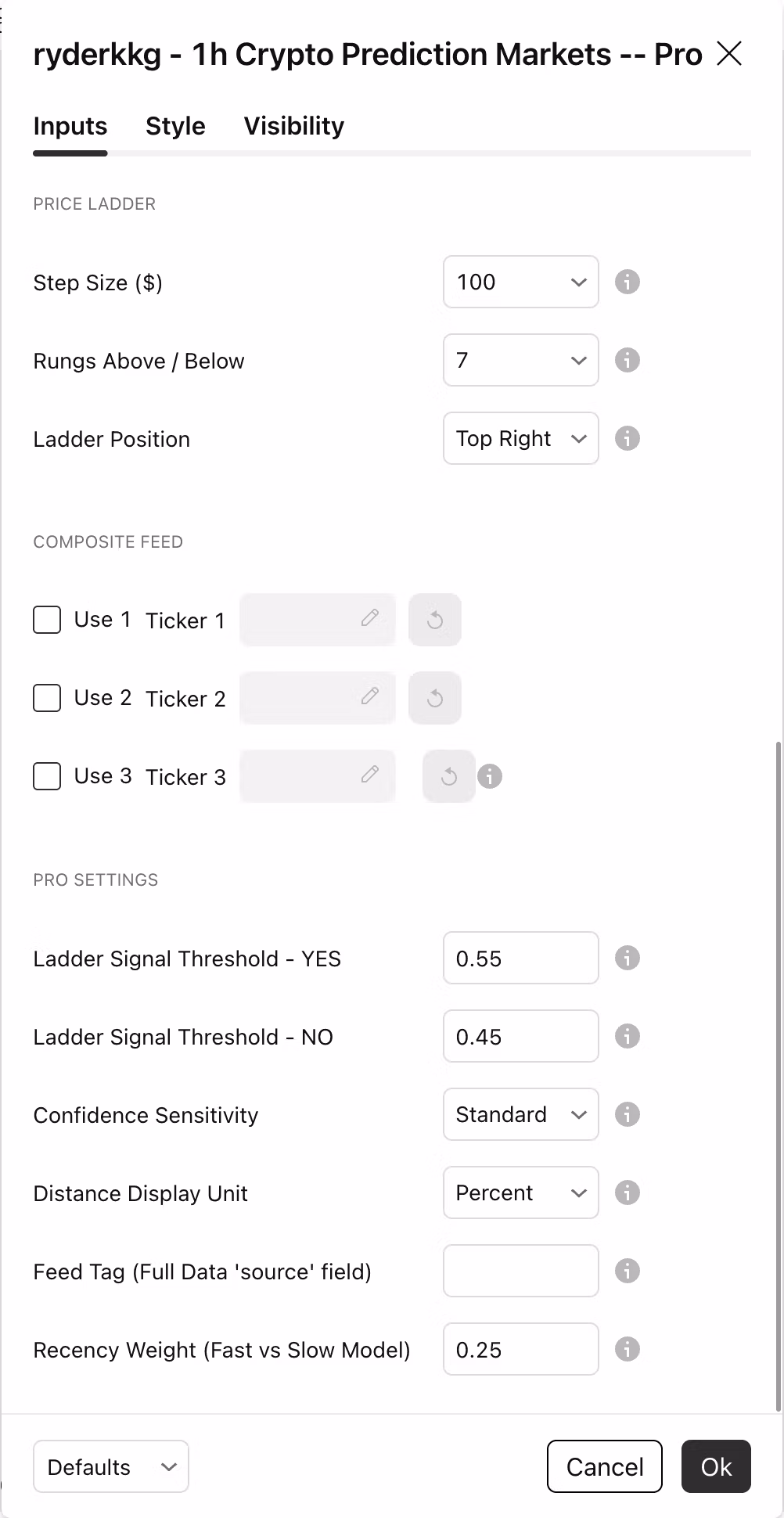The height and width of the screenshot is (1518, 784).
Task: Click info icon for Confidence Sensitivity
Action: click(x=627, y=1114)
